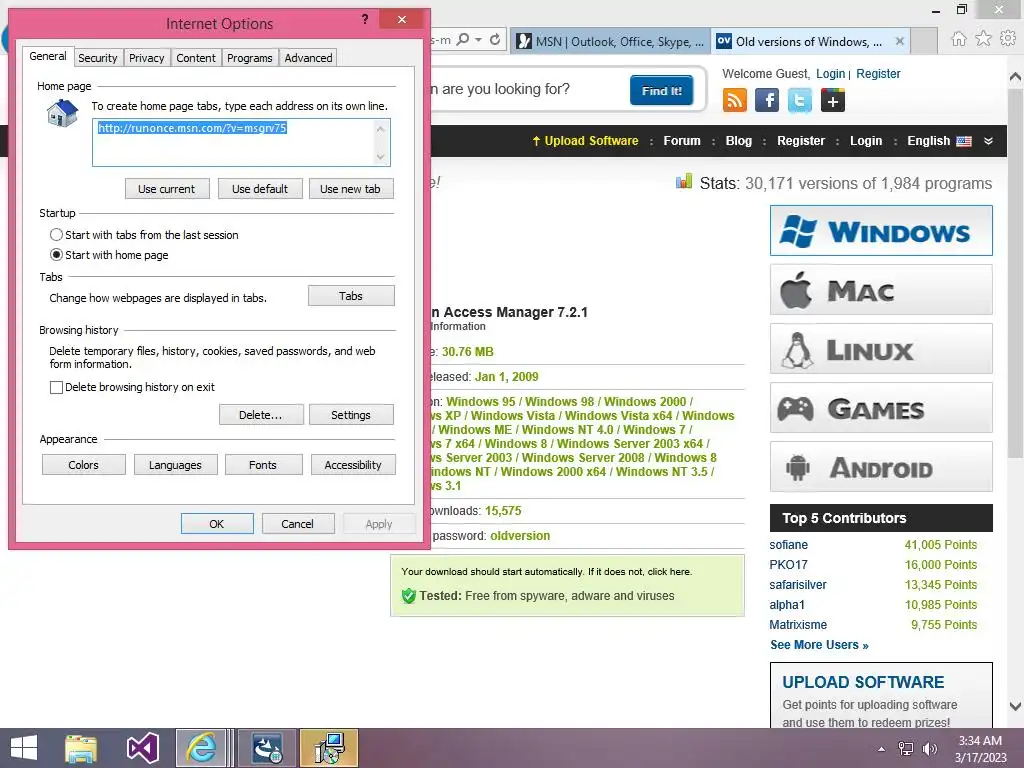1024x768 pixels.
Task: Open the Languages button
Action: click(x=175, y=465)
